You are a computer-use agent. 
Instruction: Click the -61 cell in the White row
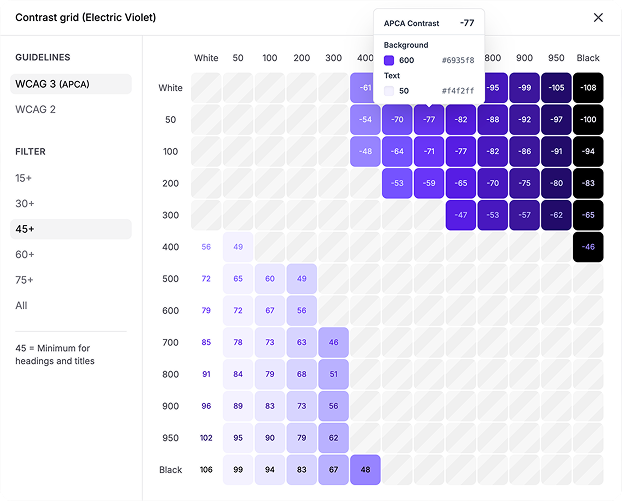point(365,88)
